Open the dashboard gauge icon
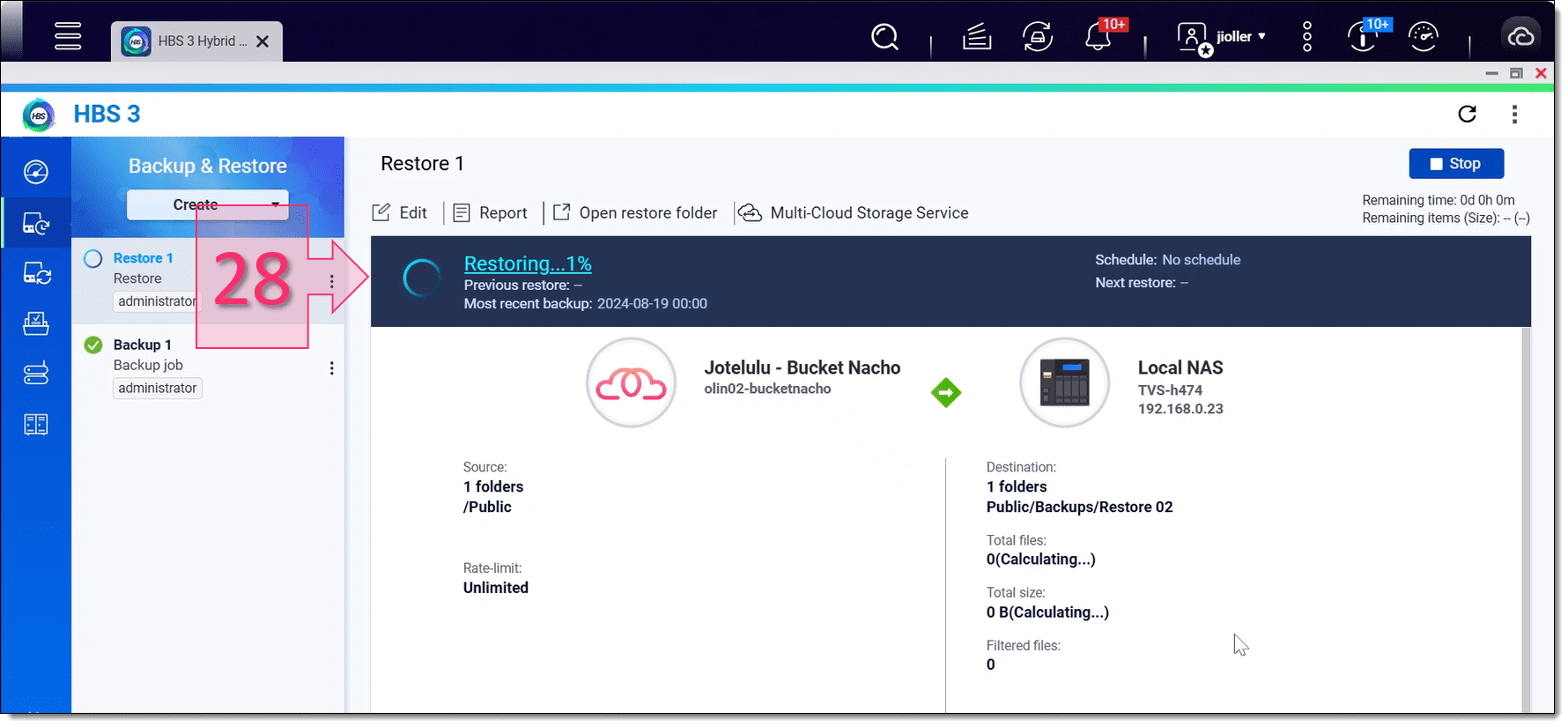 click(x=1424, y=37)
